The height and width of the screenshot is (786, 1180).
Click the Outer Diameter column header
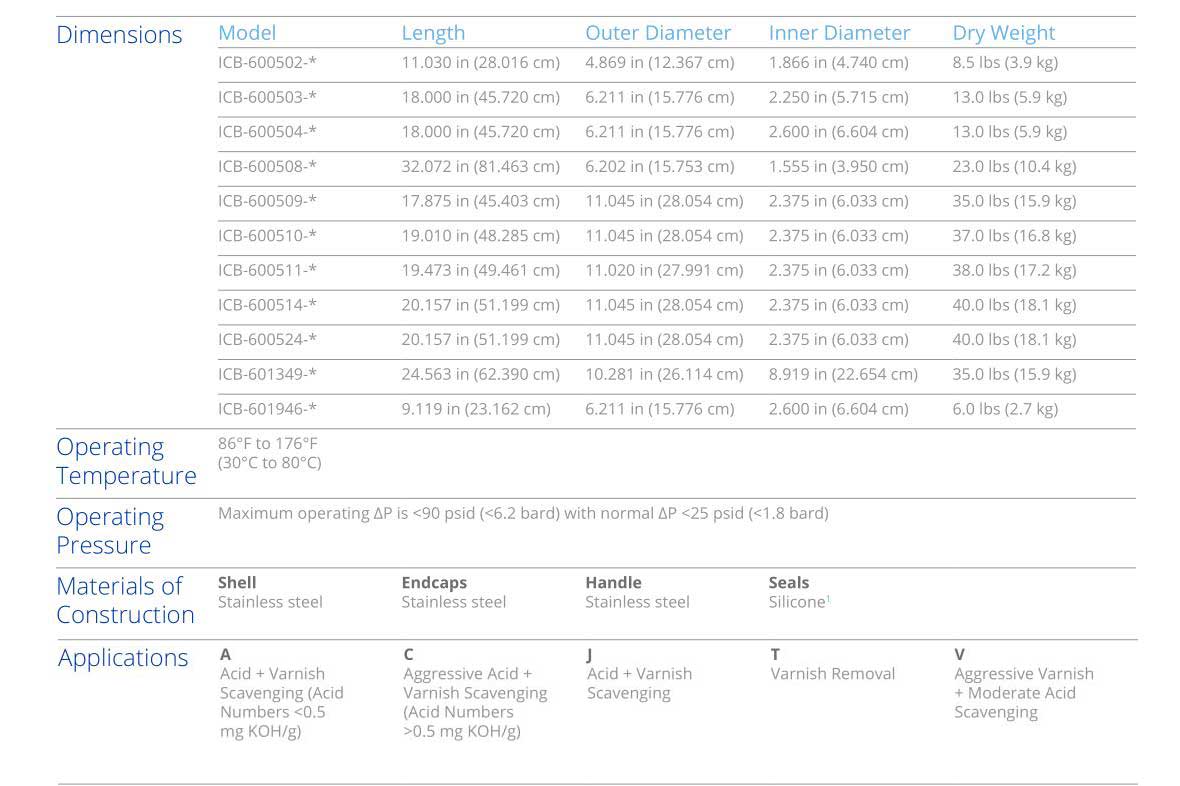pyautogui.click(x=658, y=33)
